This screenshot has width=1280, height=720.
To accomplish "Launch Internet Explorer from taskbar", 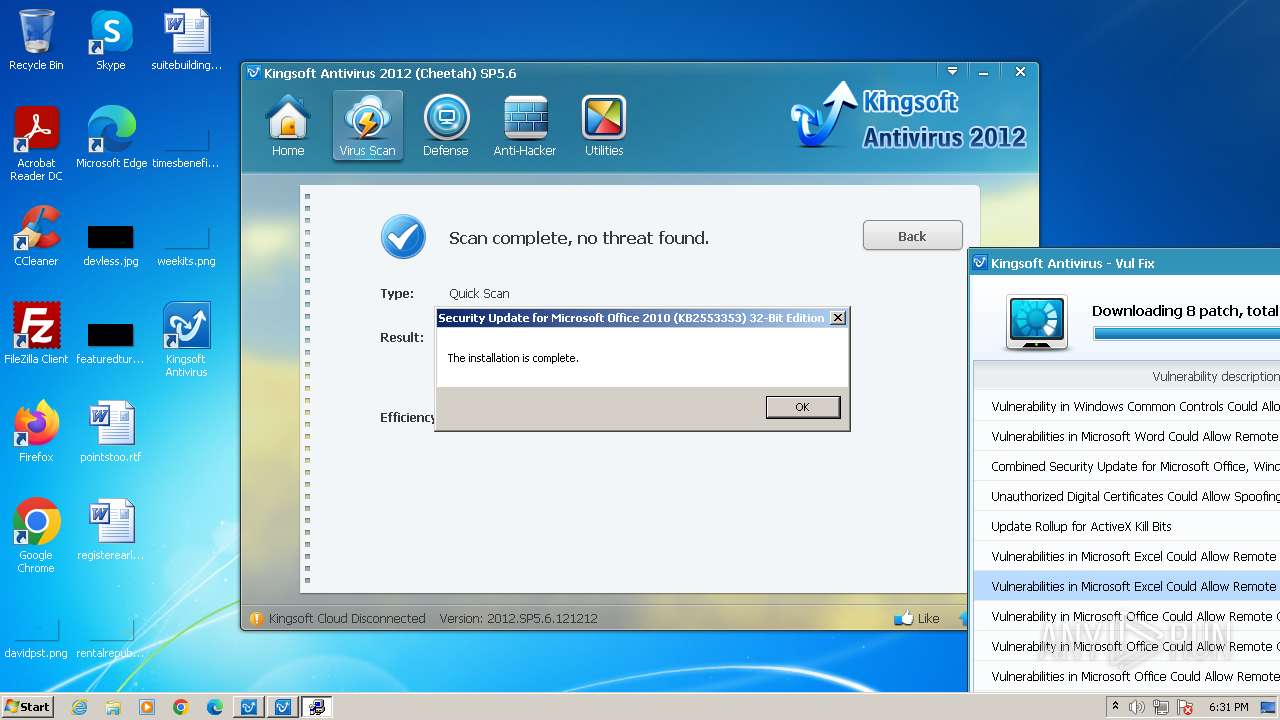I will pos(79,707).
